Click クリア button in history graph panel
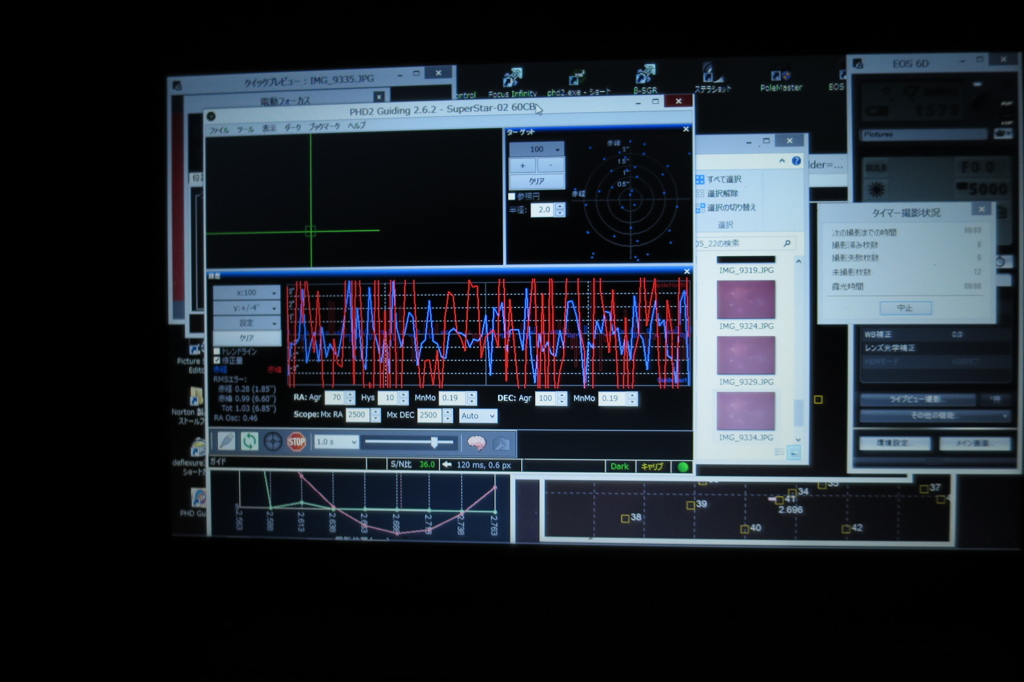1024x682 pixels. 247,338
